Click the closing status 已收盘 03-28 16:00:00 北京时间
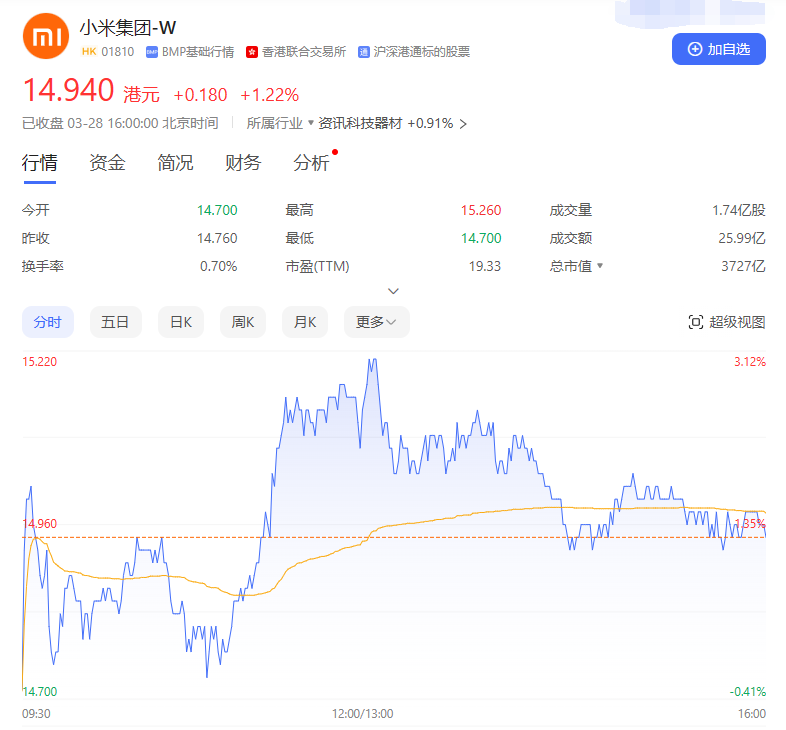 120,123
